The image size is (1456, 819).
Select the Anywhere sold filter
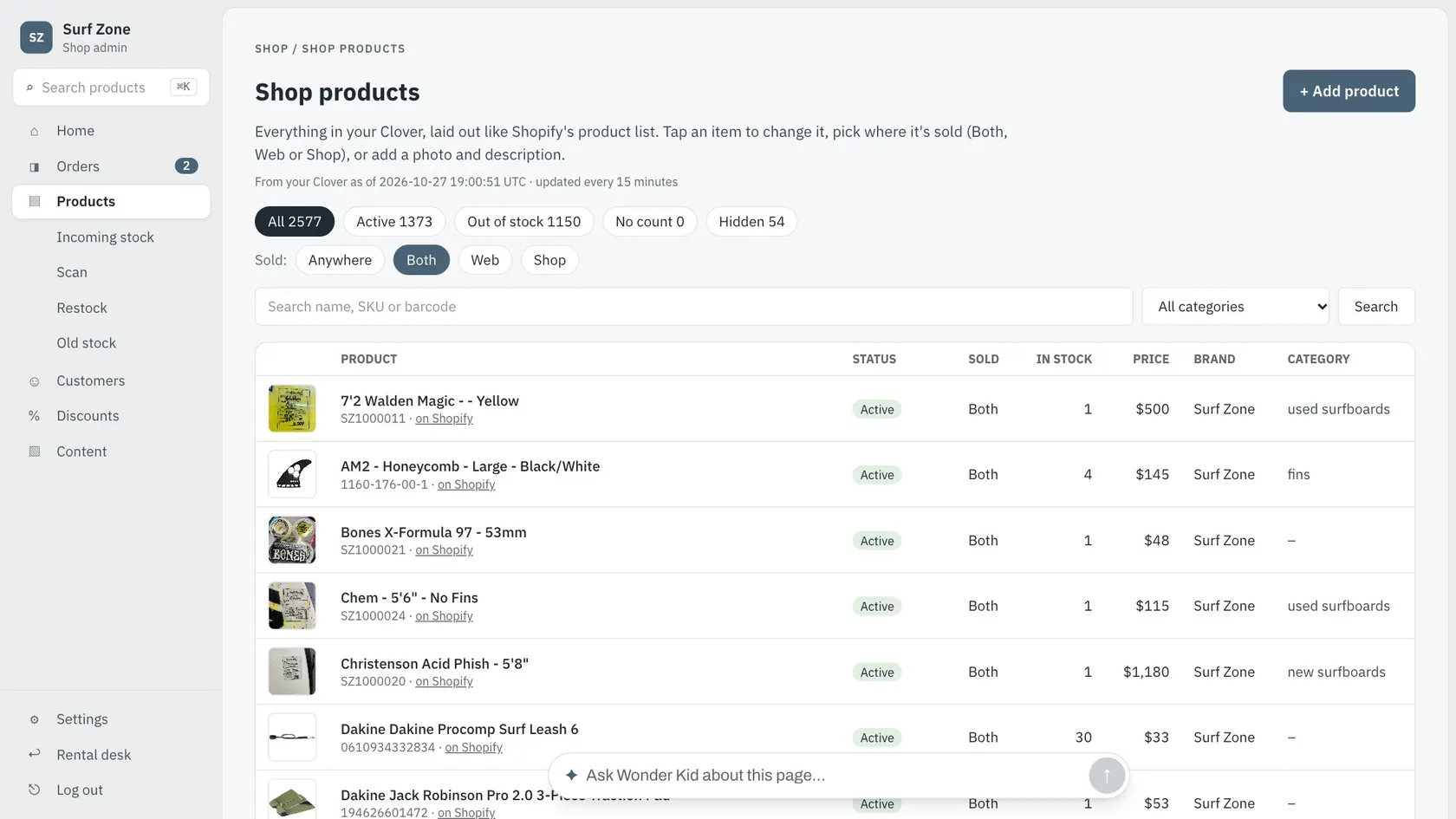pyautogui.click(x=340, y=260)
